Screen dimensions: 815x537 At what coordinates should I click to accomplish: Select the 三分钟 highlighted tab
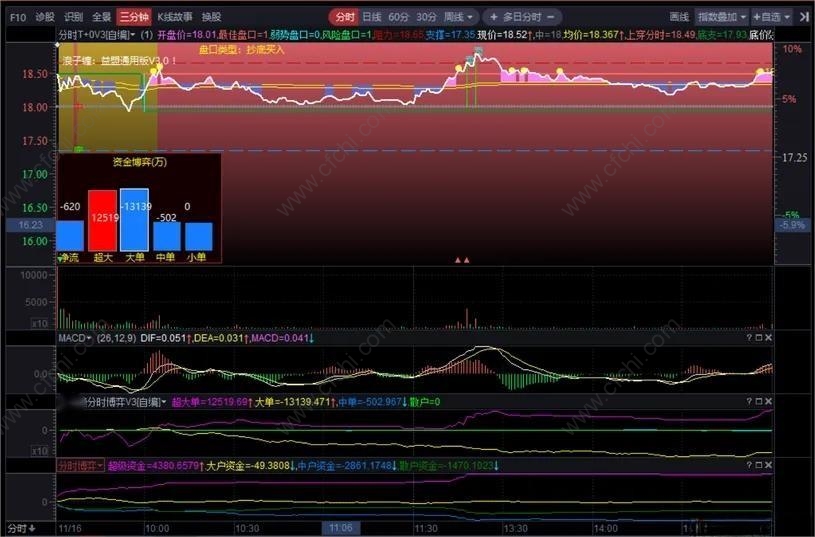134,17
